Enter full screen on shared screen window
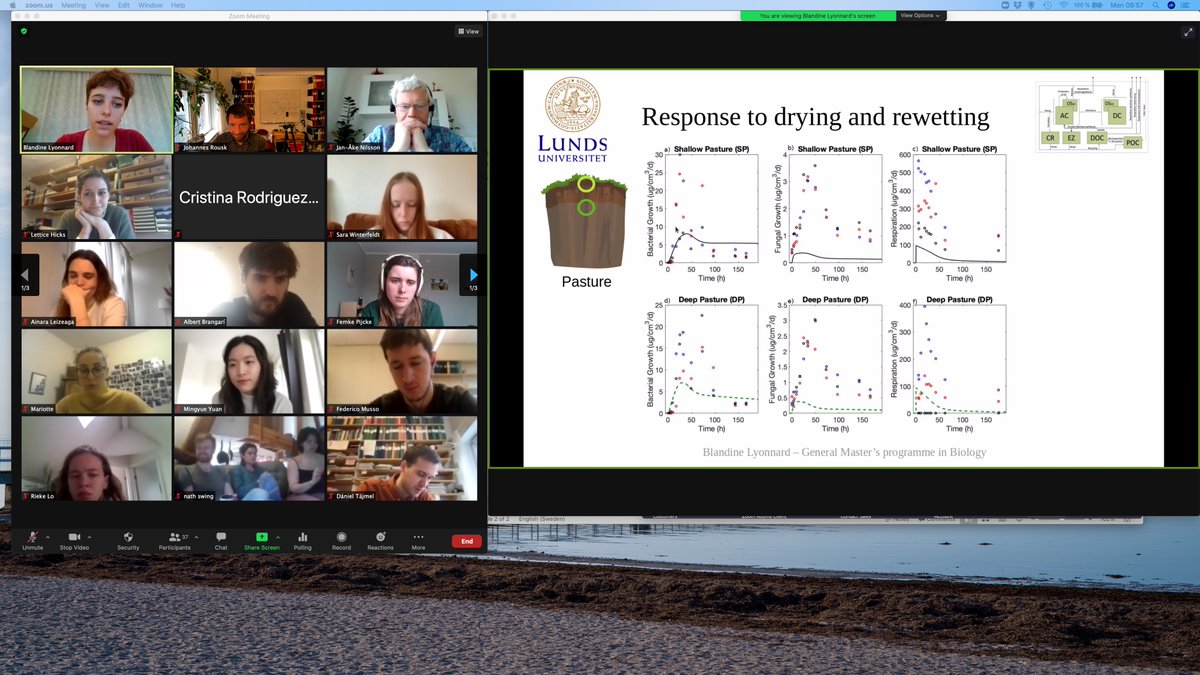The image size is (1200, 675). [1188, 32]
